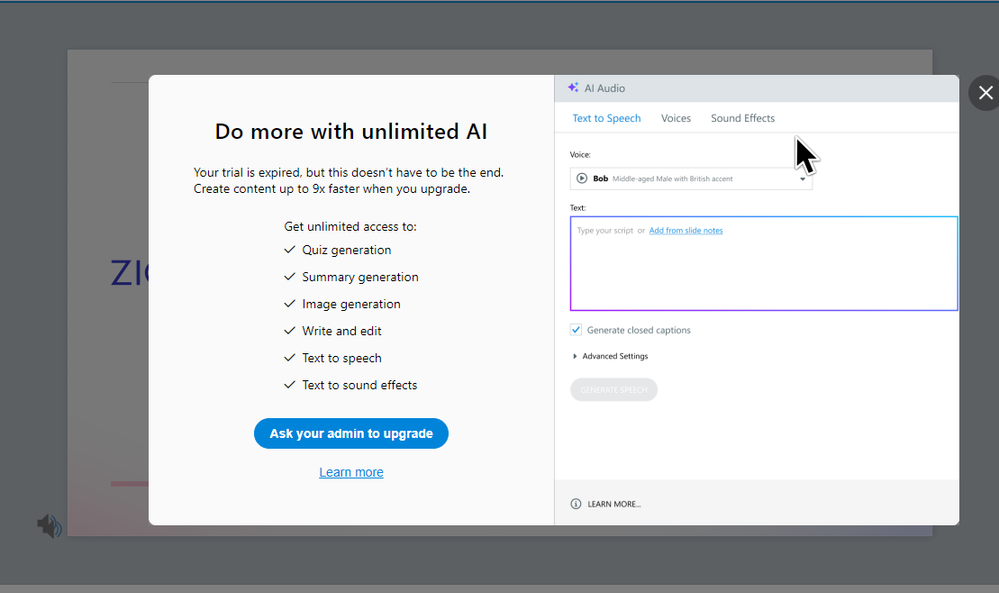Open the Voice dropdown arrow
The height and width of the screenshot is (593, 999).
(802, 179)
